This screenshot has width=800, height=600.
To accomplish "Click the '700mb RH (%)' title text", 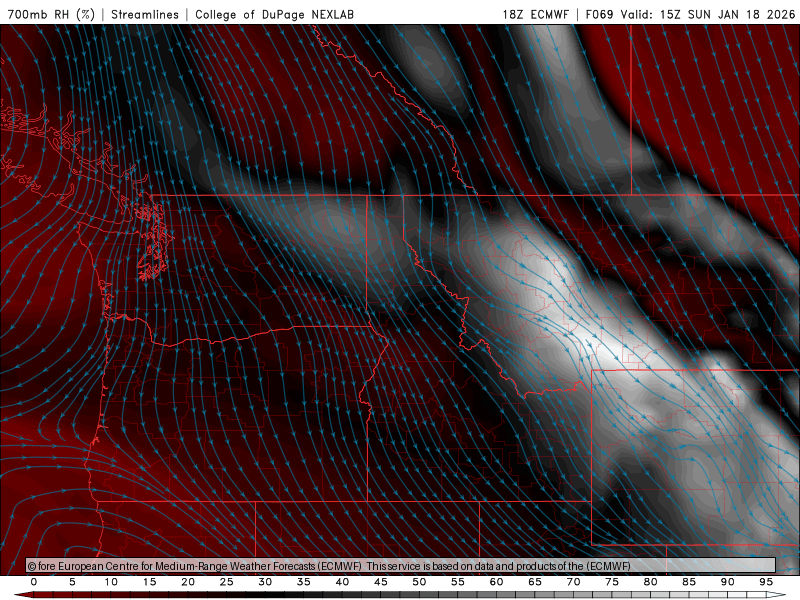I will pyautogui.click(x=52, y=14).
